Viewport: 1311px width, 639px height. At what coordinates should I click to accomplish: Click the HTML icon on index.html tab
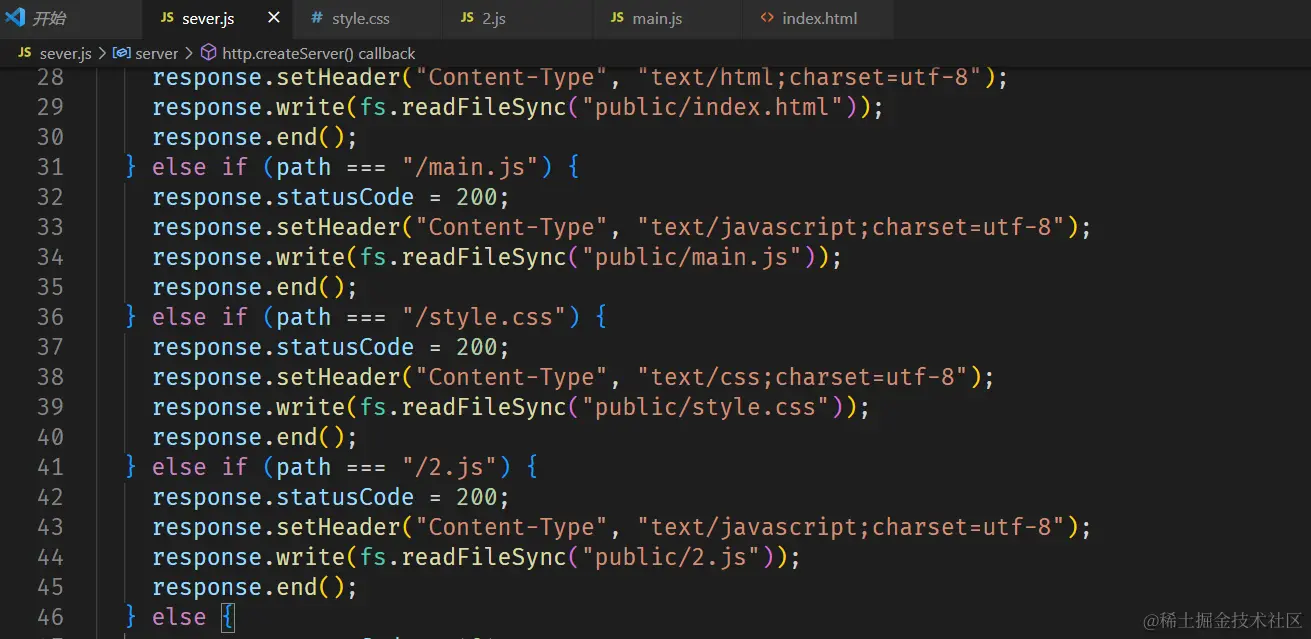click(x=767, y=18)
